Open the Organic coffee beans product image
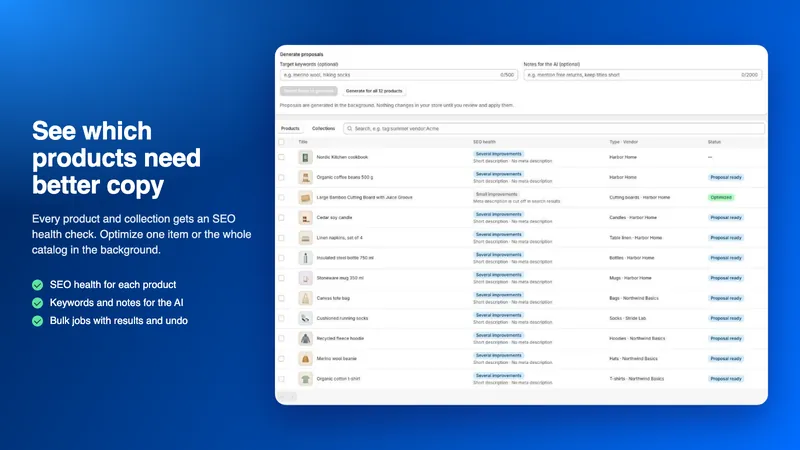 pyautogui.click(x=305, y=178)
